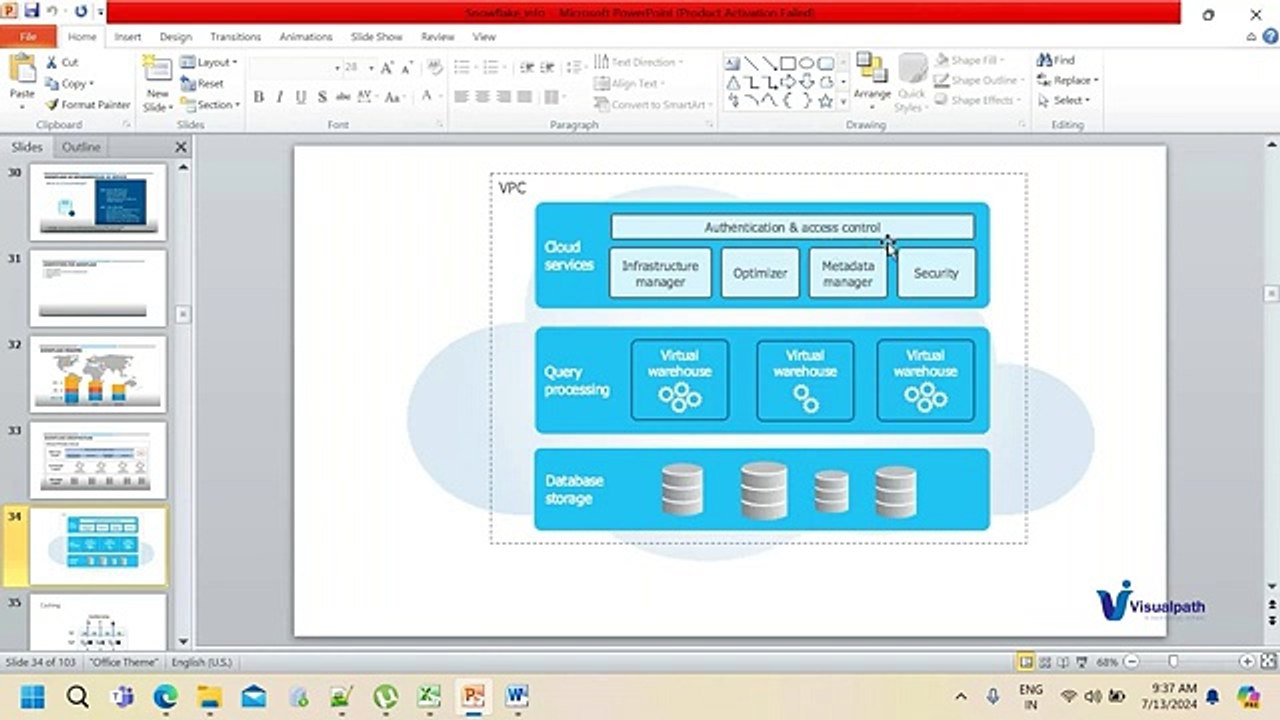The width and height of the screenshot is (1280, 720).
Task: Switch to Normal view in status bar
Action: 1025,662
